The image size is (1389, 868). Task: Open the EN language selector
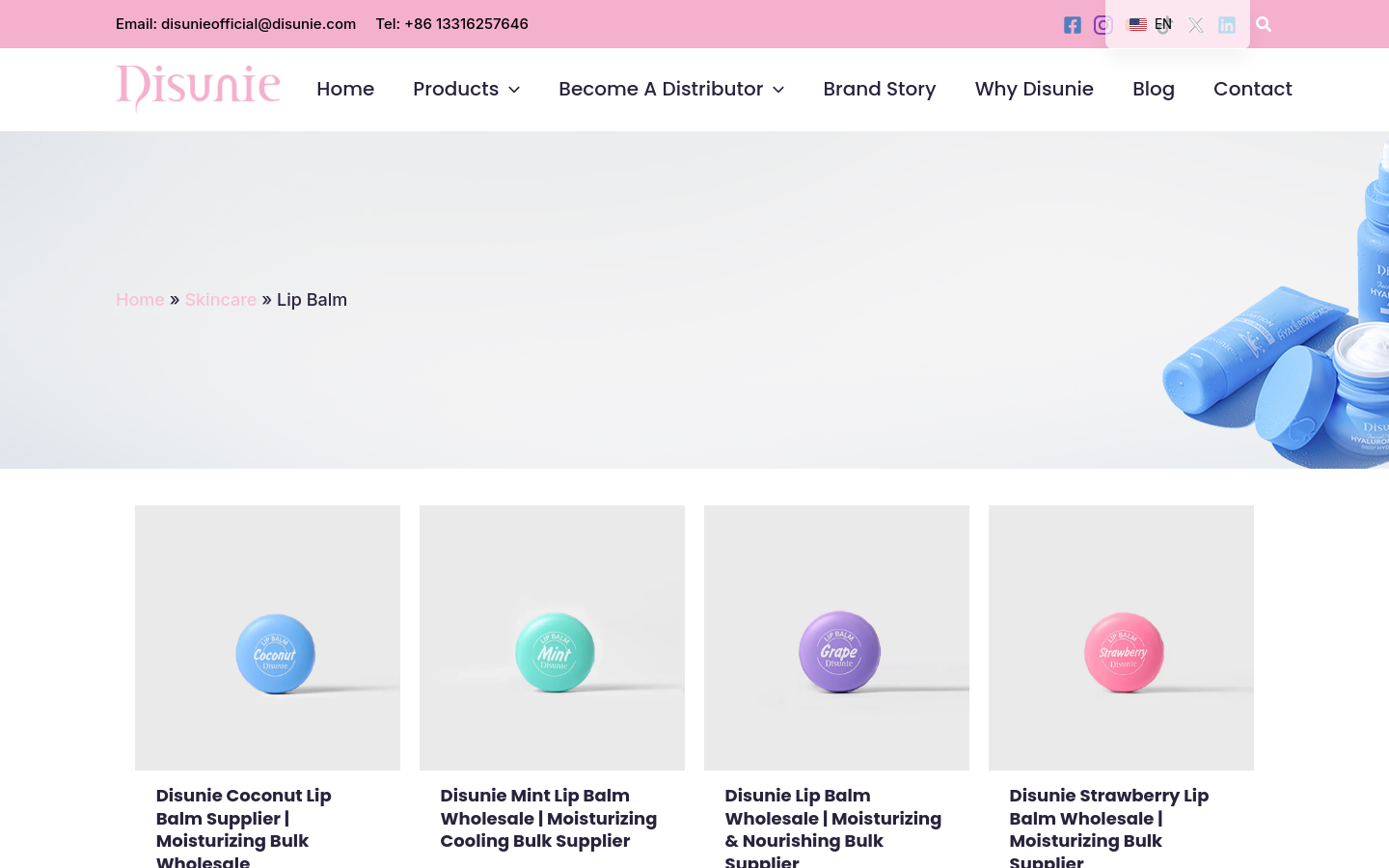tap(1151, 24)
